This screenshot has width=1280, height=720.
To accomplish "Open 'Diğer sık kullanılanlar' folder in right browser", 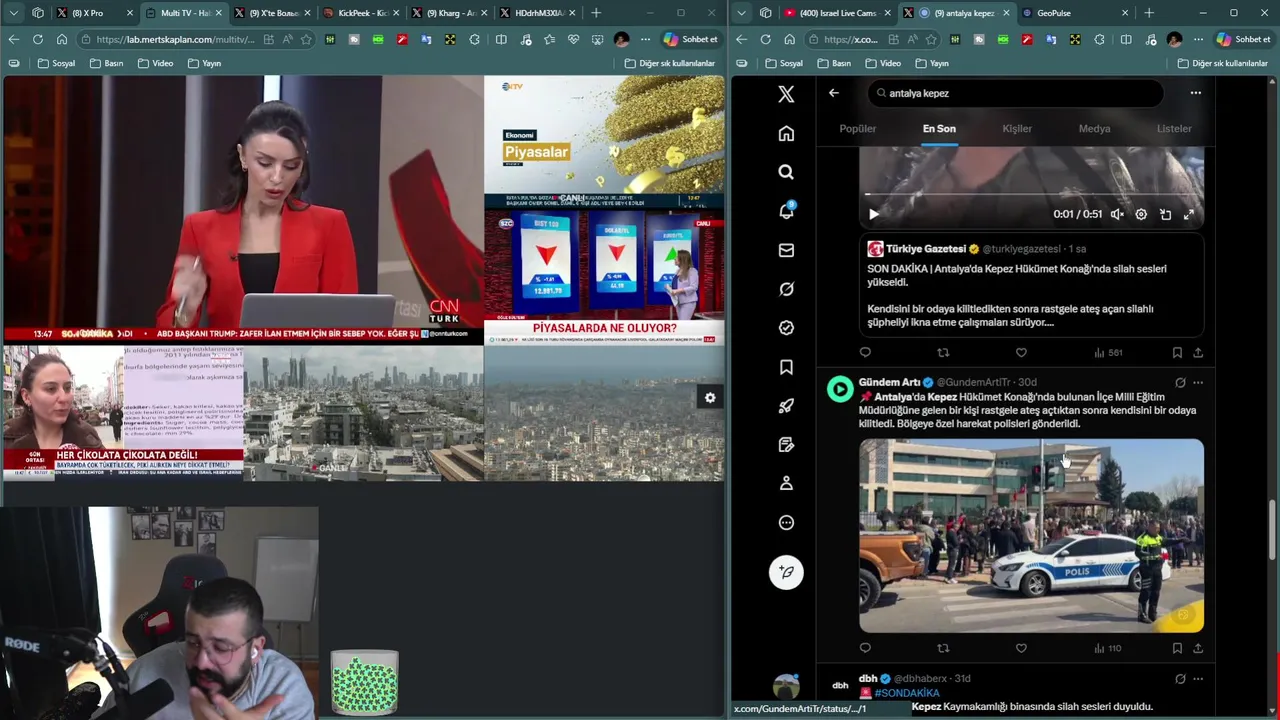I will click(1222, 63).
